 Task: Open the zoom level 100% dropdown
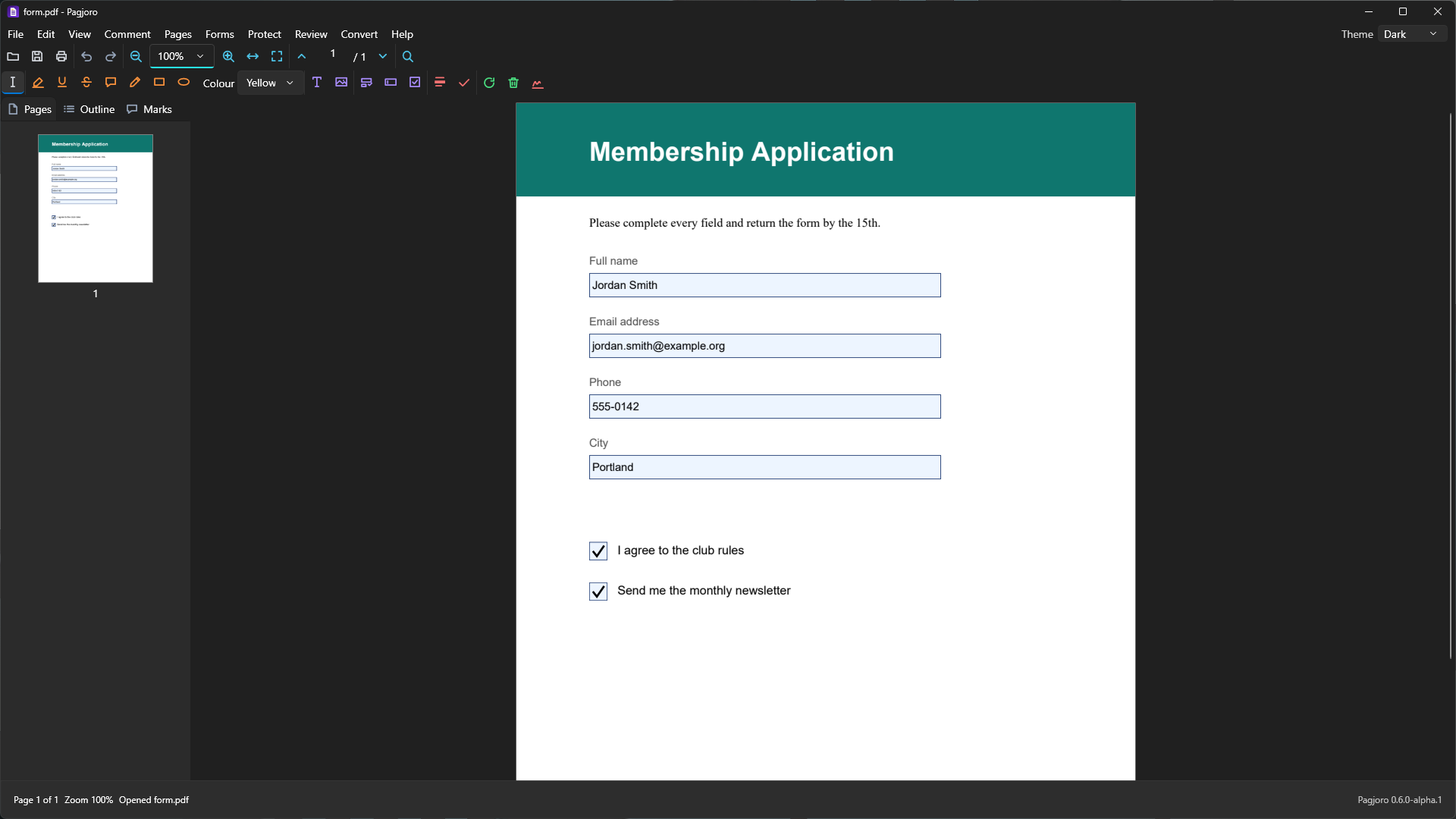(x=181, y=57)
